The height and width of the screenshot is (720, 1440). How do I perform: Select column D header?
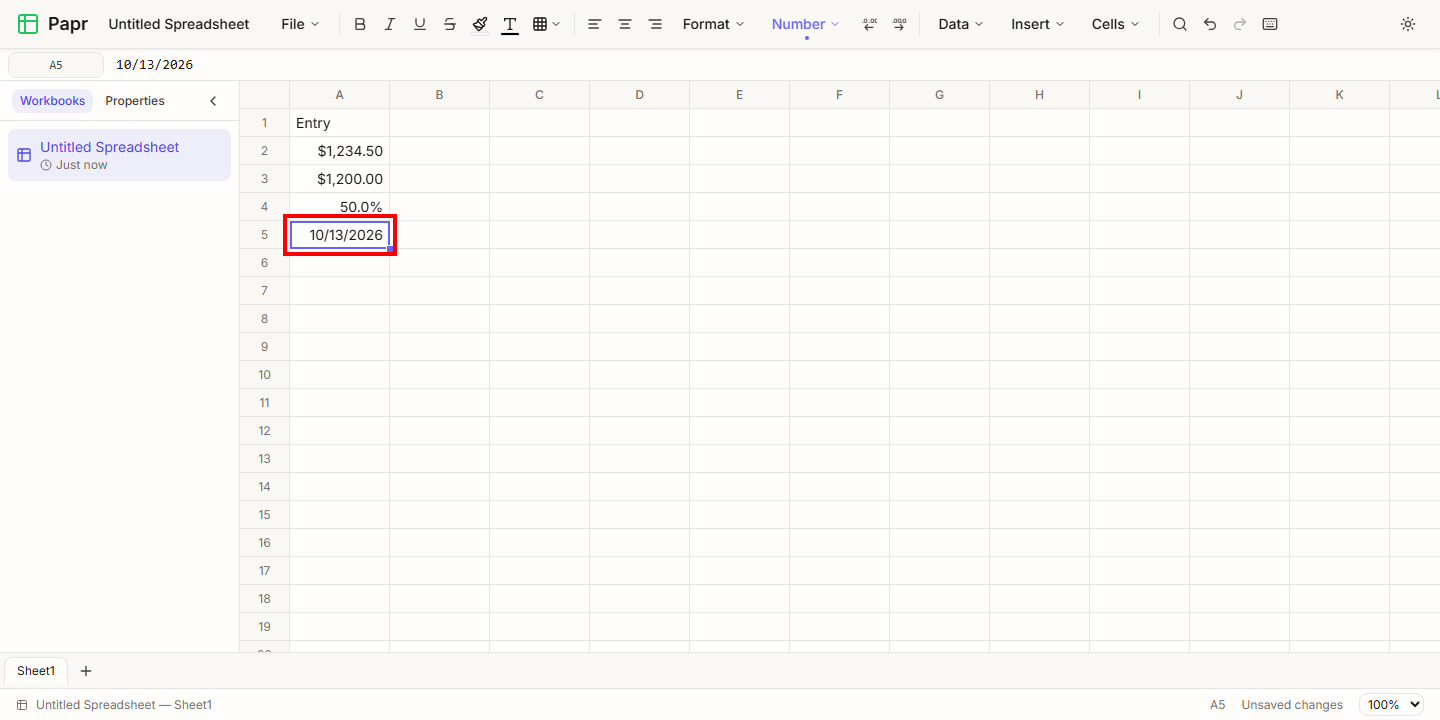point(640,95)
